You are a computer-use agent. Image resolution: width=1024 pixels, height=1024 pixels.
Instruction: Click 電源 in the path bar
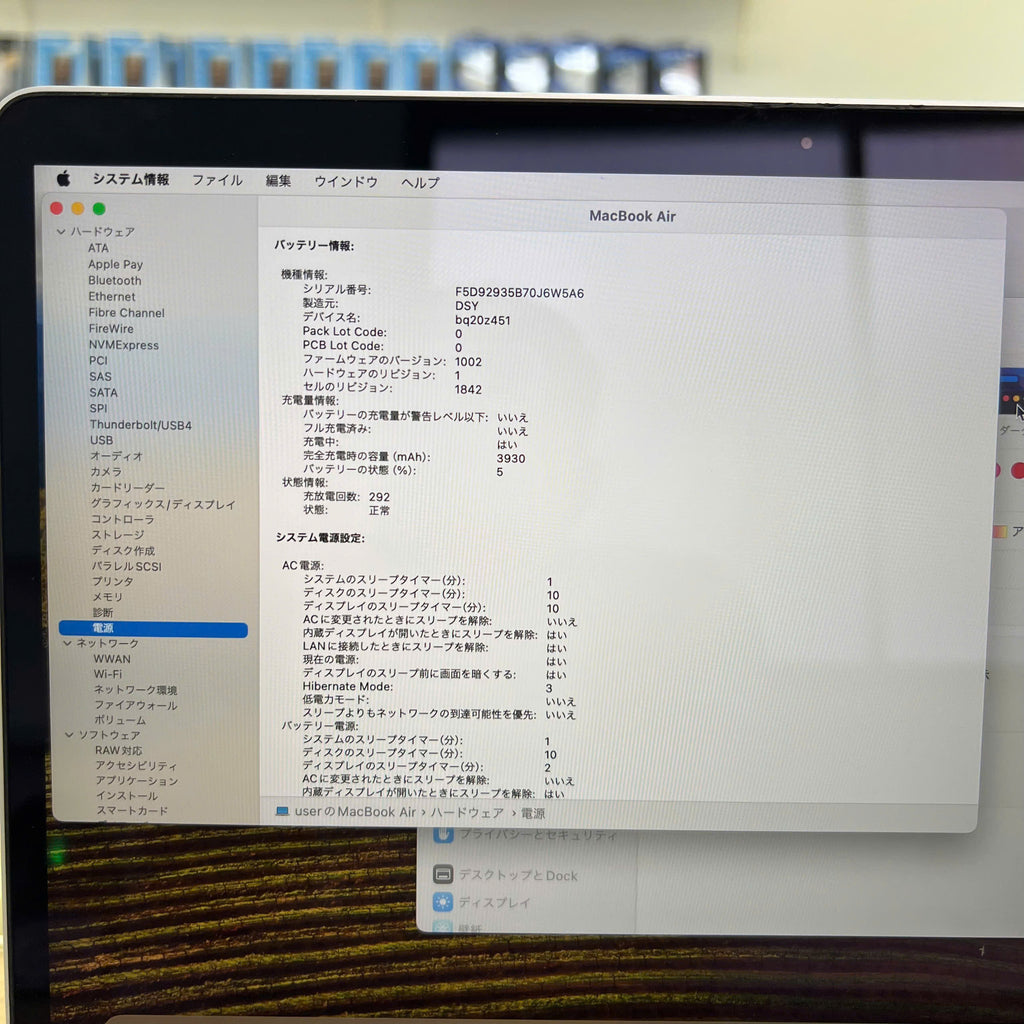tap(533, 814)
